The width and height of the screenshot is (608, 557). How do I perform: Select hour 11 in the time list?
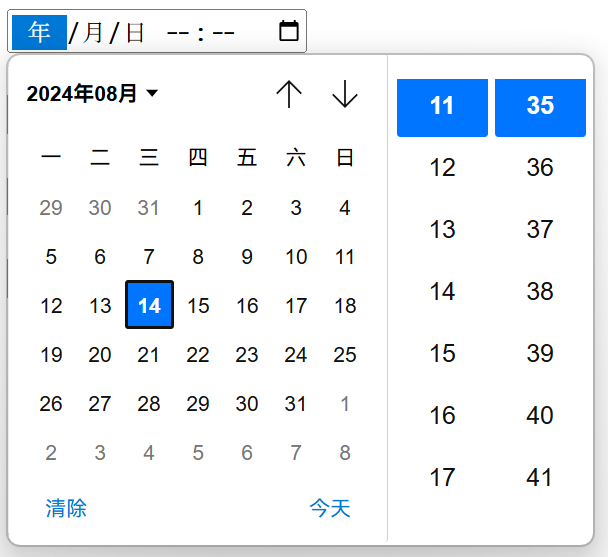pyautogui.click(x=442, y=107)
